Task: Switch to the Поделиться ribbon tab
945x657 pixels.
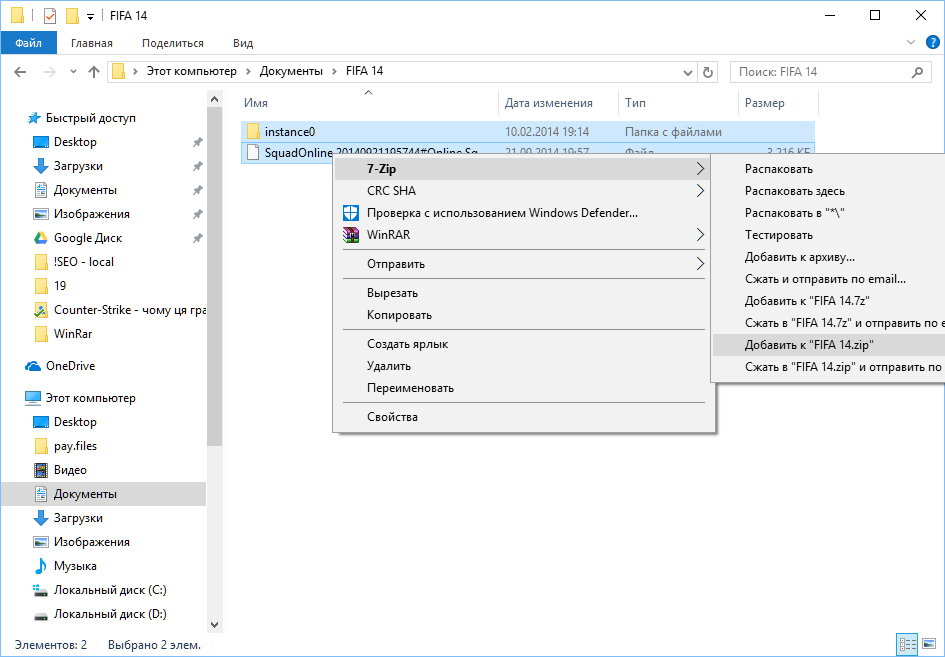Action: pos(173,43)
